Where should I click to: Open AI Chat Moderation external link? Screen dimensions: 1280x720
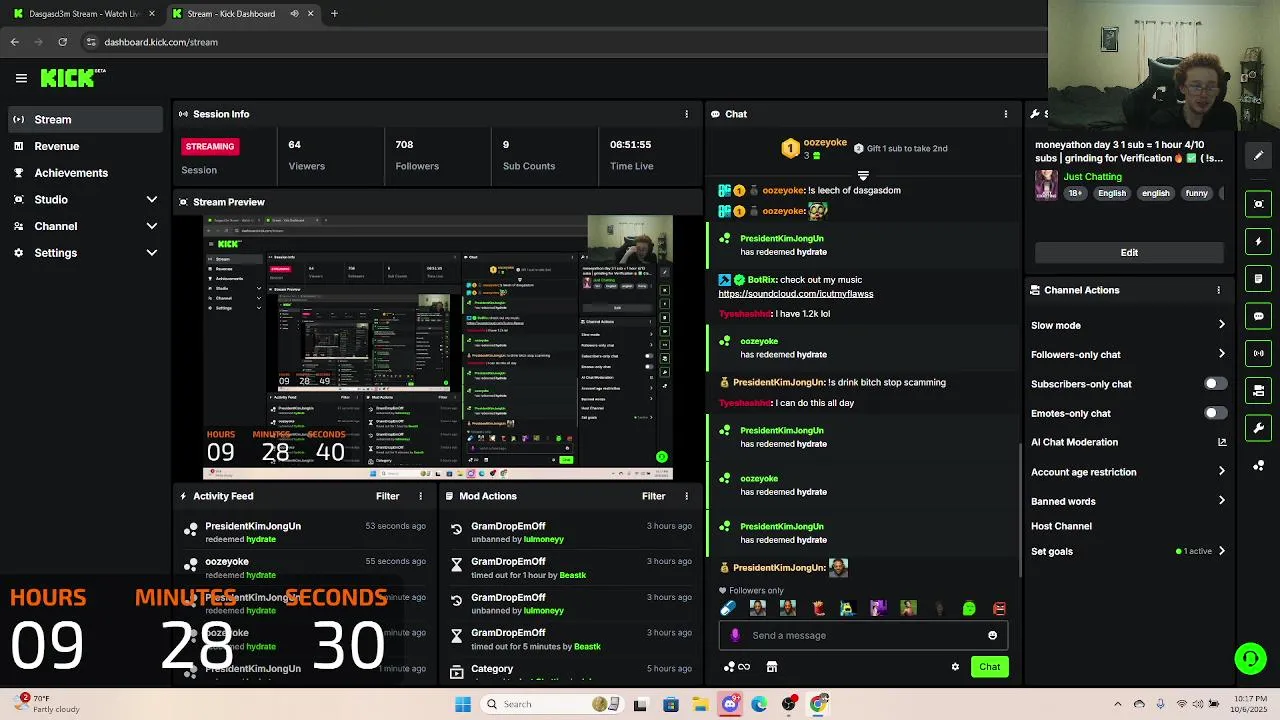1222,442
